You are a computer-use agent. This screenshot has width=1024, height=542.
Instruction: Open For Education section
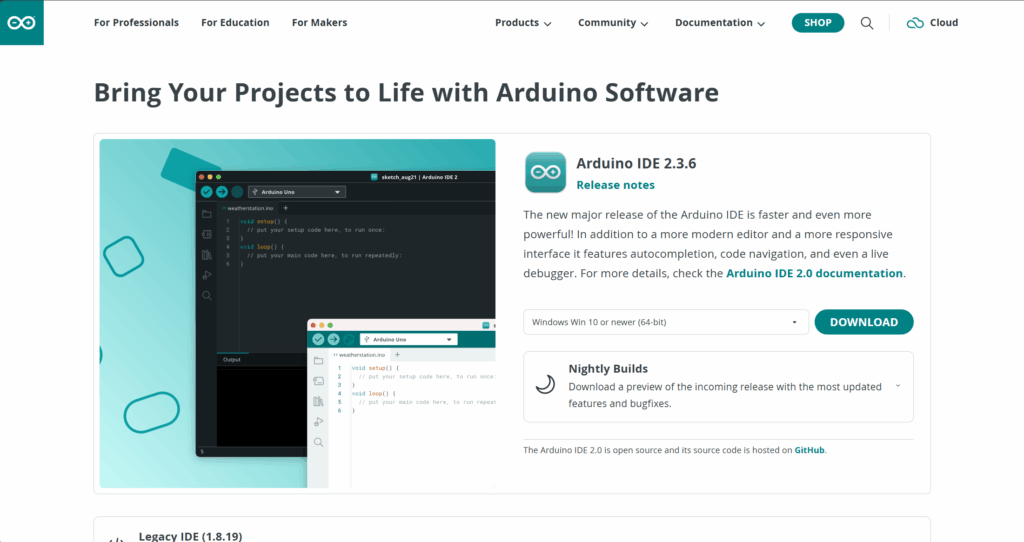point(235,23)
